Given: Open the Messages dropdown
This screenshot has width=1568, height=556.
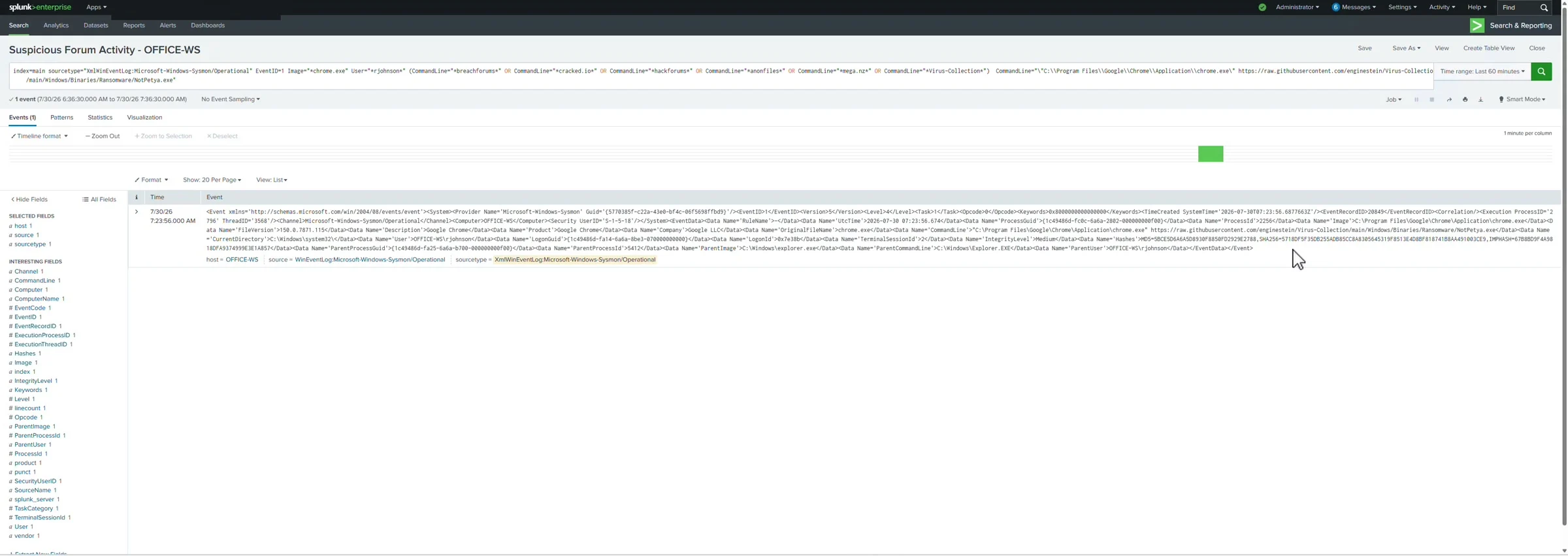Looking at the screenshot, I should [x=1358, y=7].
